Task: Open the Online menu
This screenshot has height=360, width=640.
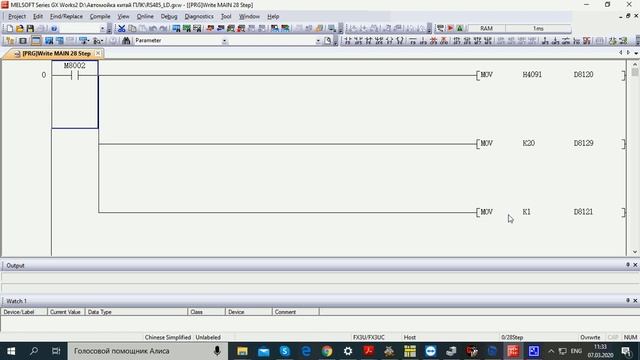Action: 145,16
